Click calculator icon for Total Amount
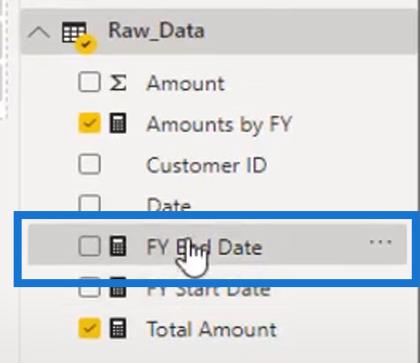 point(118,328)
